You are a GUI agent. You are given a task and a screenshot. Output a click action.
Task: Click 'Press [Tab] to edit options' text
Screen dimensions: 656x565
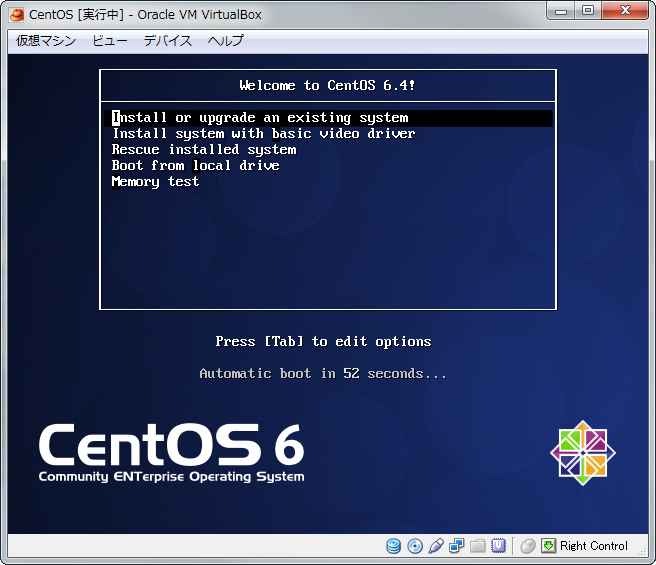[x=323, y=342]
